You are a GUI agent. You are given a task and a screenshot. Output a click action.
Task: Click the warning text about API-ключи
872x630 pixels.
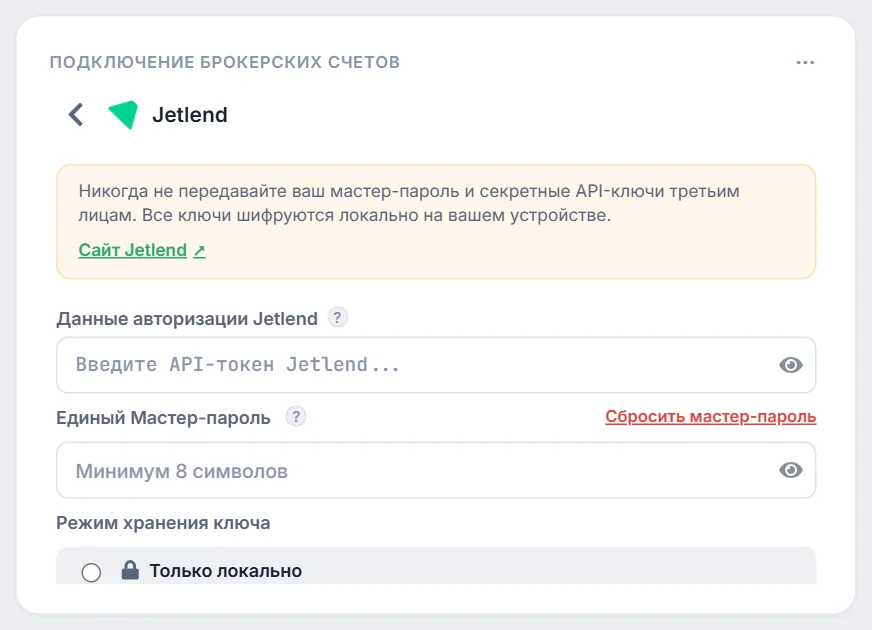pyautogui.click(x=409, y=203)
